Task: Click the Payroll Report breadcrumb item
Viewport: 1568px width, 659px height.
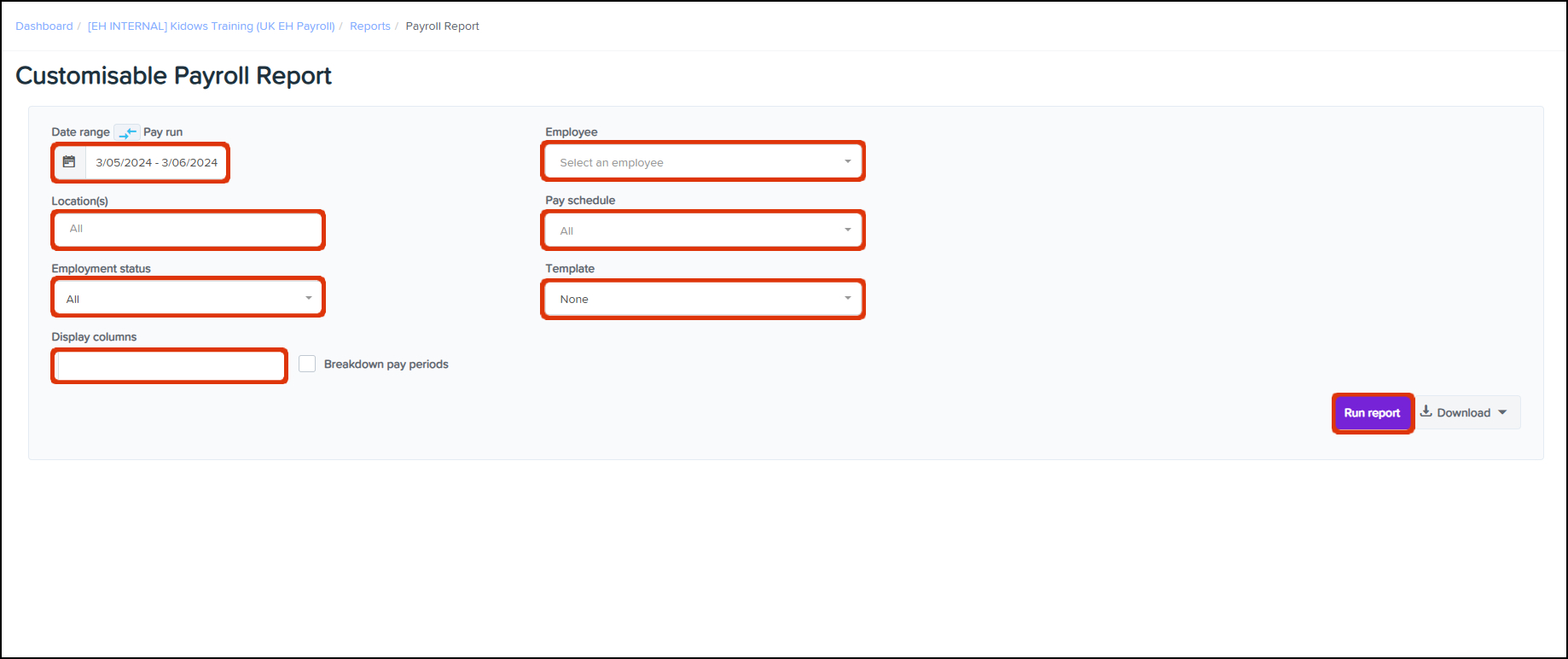Action: 442,26
